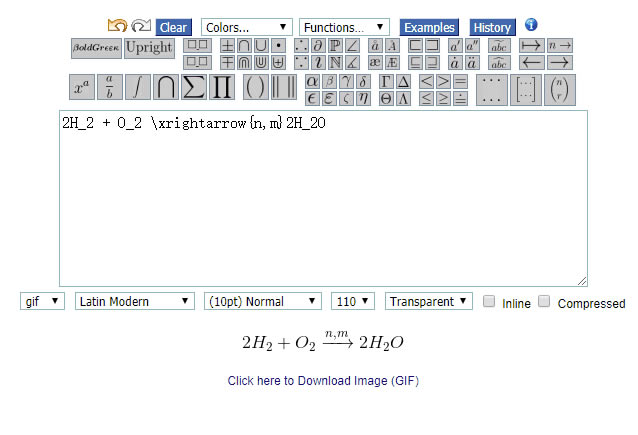Insert capital Gamma symbol
Image resolution: width=638 pixels, height=435 pixels.
click(386, 82)
